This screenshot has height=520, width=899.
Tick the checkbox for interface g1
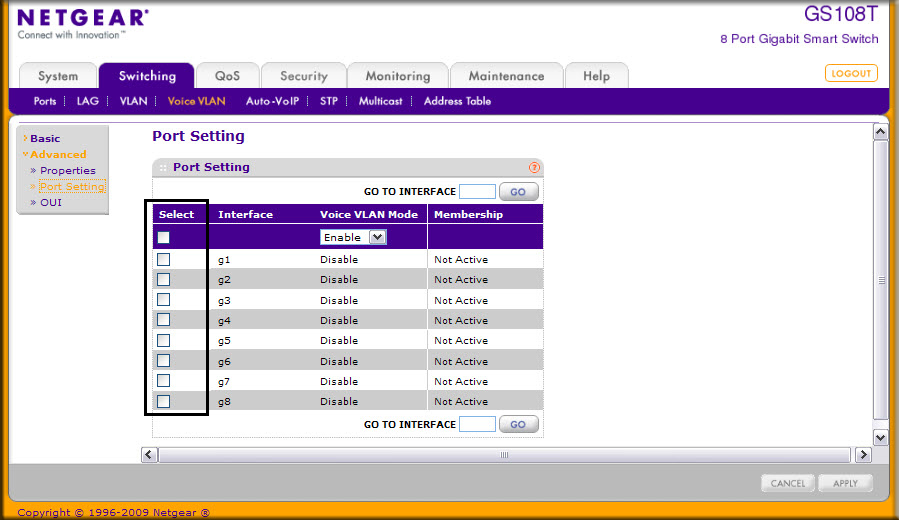[164, 259]
